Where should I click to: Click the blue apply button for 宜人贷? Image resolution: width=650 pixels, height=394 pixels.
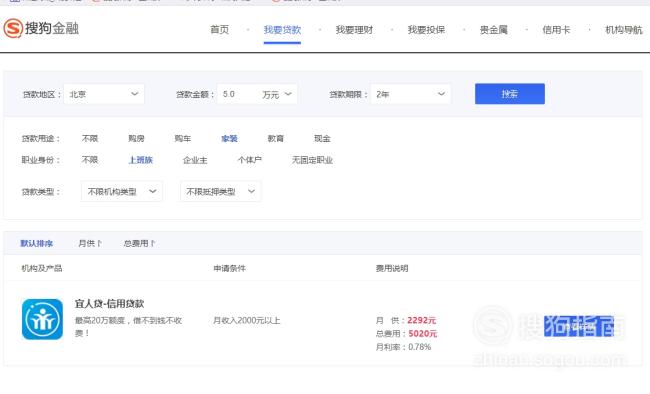[579, 326]
